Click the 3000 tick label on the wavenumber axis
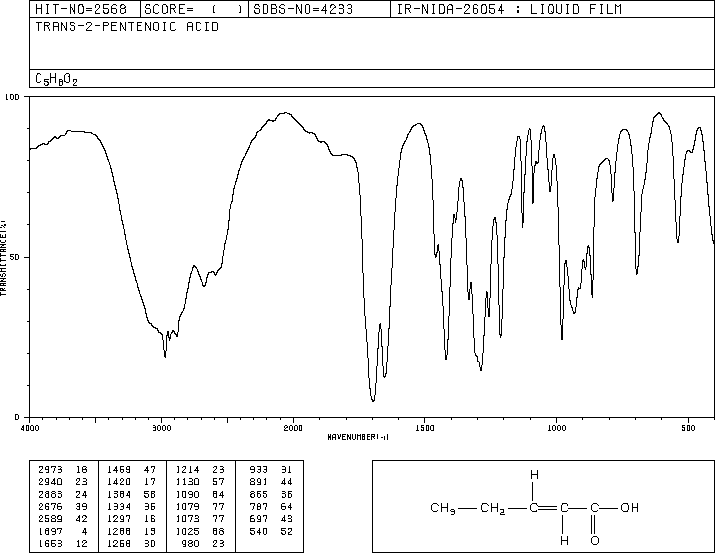Viewport: 715px width, 553px height. 161,428
